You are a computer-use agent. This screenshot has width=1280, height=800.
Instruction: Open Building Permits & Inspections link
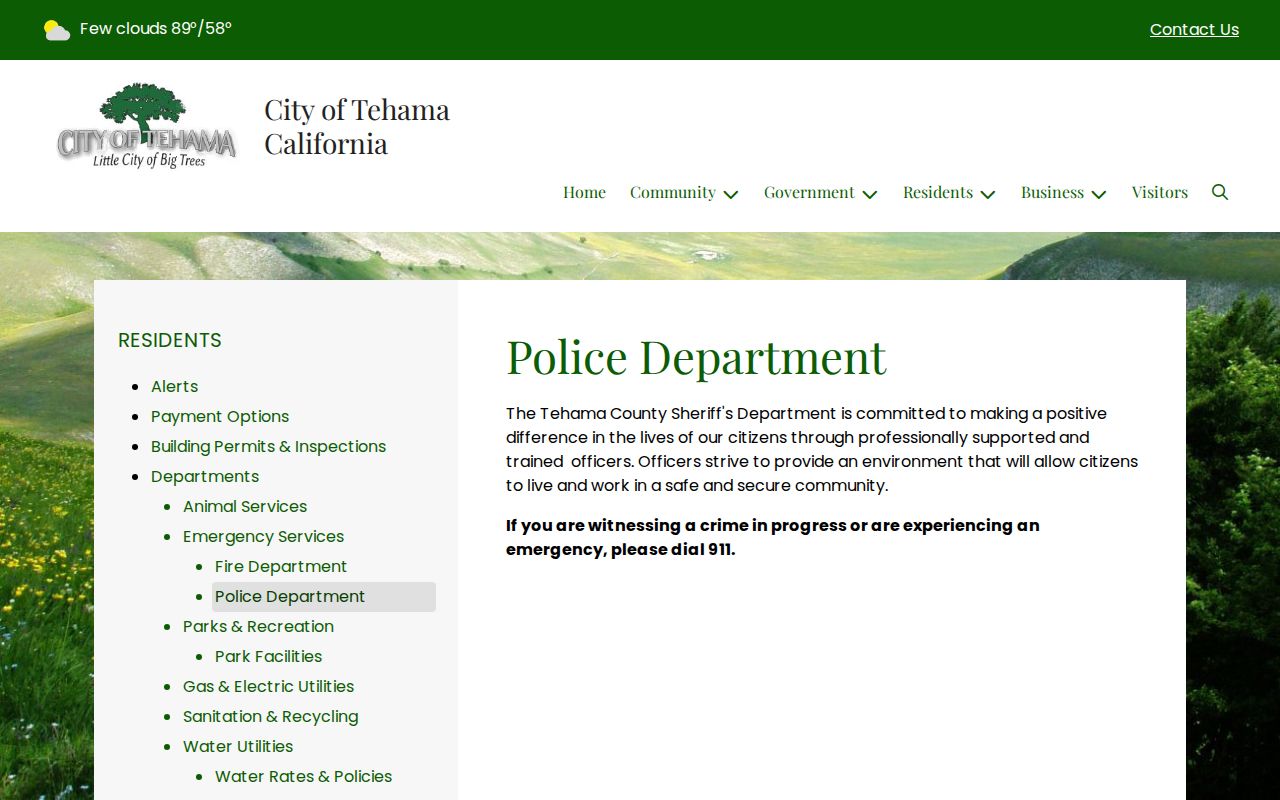(x=268, y=446)
